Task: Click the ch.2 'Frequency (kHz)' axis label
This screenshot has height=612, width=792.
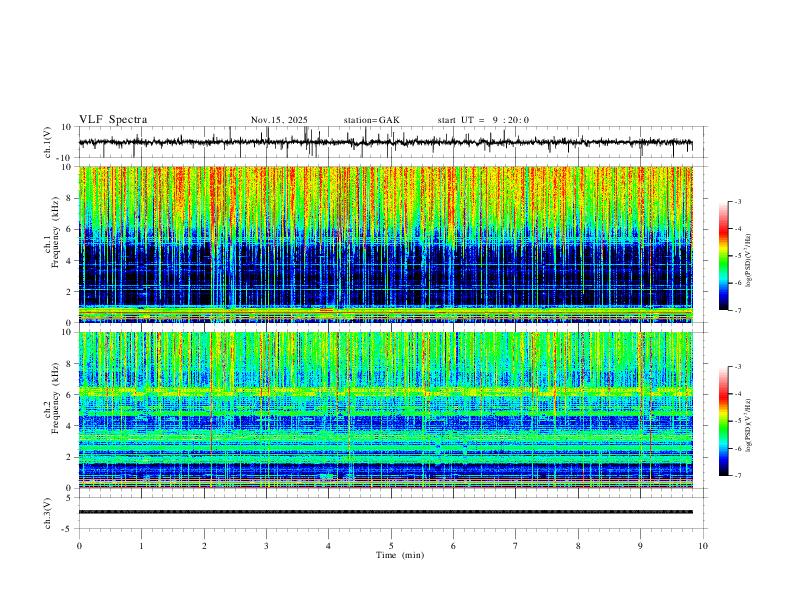Action: pyautogui.click(x=55, y=397)
